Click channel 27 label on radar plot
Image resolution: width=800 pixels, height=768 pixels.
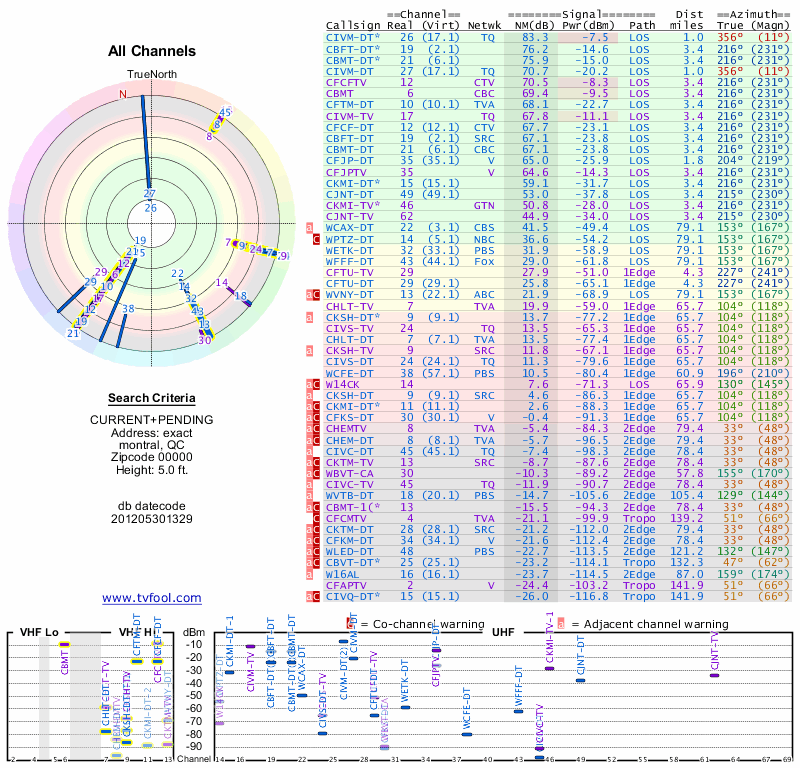pyautogui.click(x=149, y=193)
